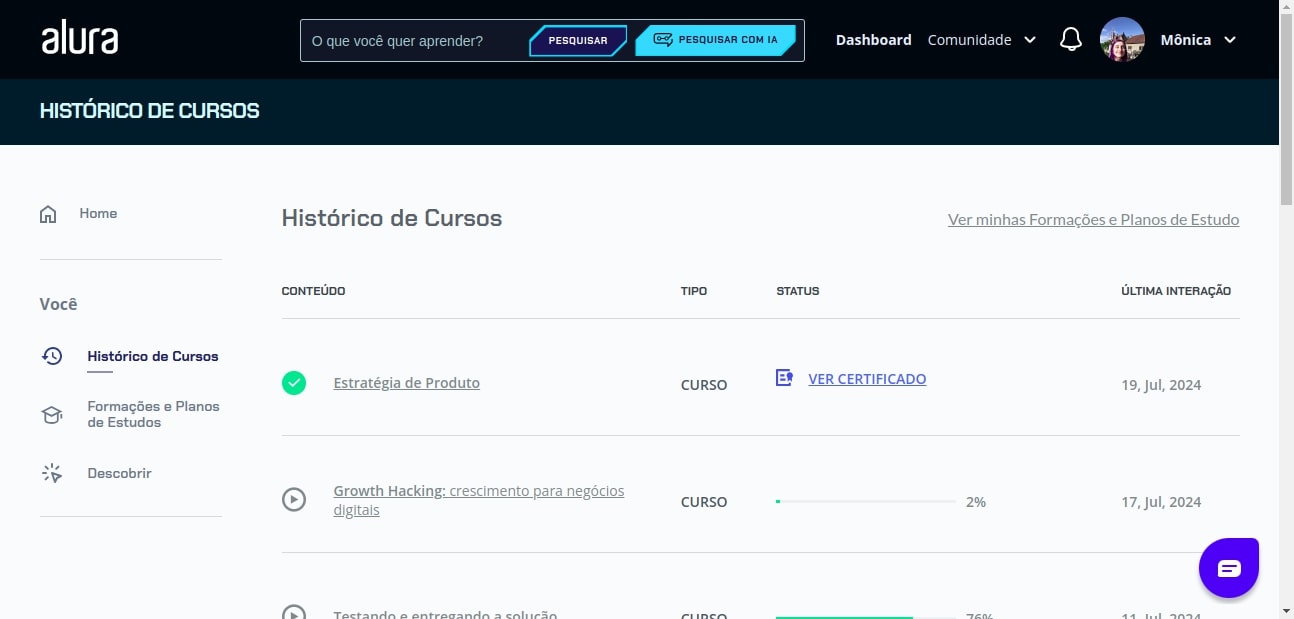
Task: Open Growth Hacking course link
Action: coord(479,501)
